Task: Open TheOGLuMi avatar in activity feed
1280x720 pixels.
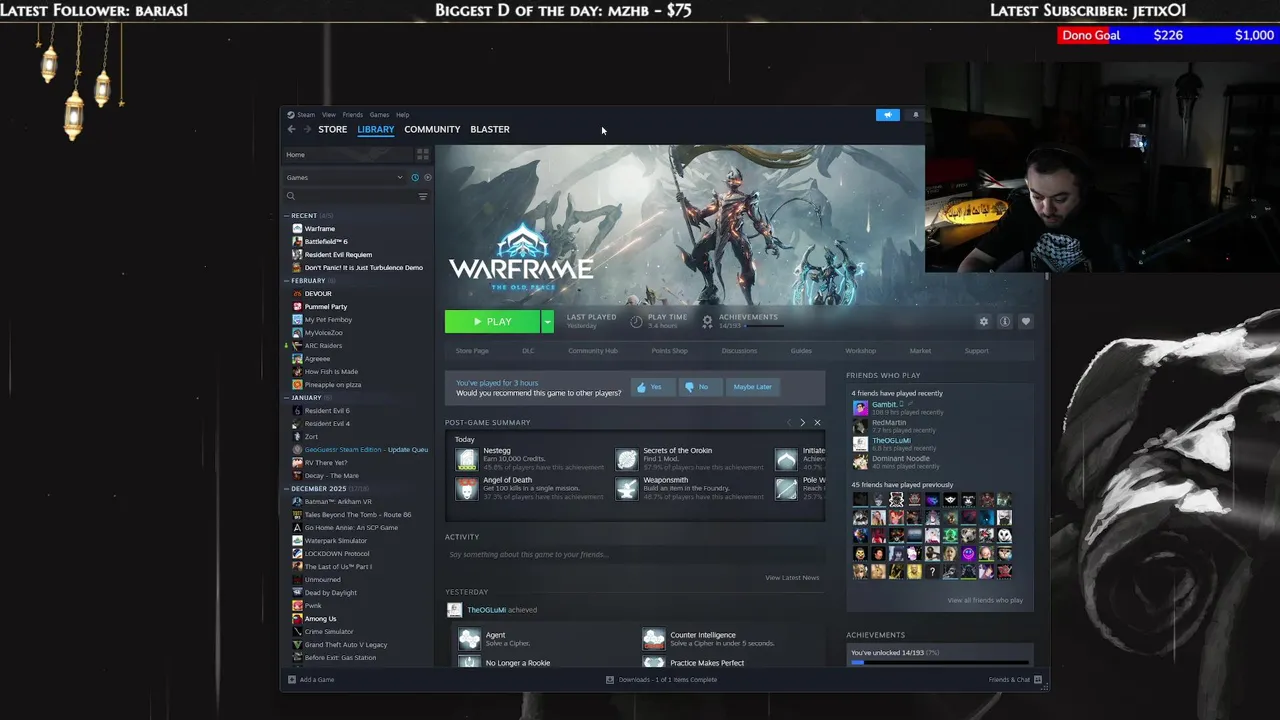Action: pyautogui.click(x=455, y=610)
